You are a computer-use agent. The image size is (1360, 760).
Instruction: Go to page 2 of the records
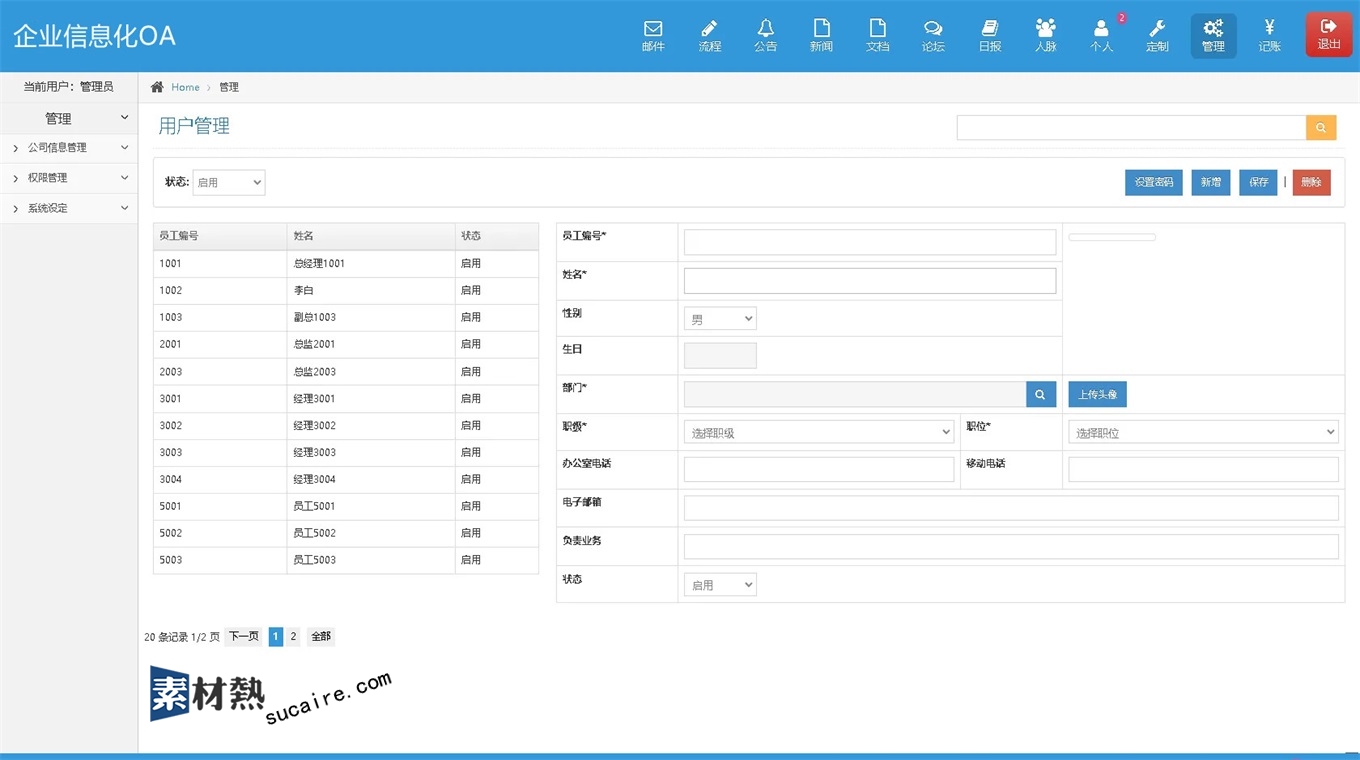(293, 637)
